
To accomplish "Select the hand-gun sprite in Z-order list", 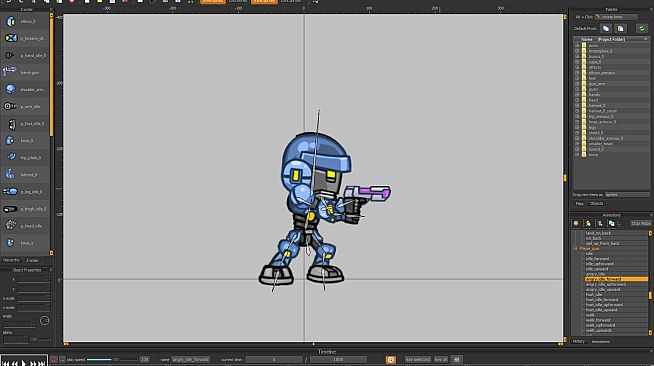I will point(25,73).
